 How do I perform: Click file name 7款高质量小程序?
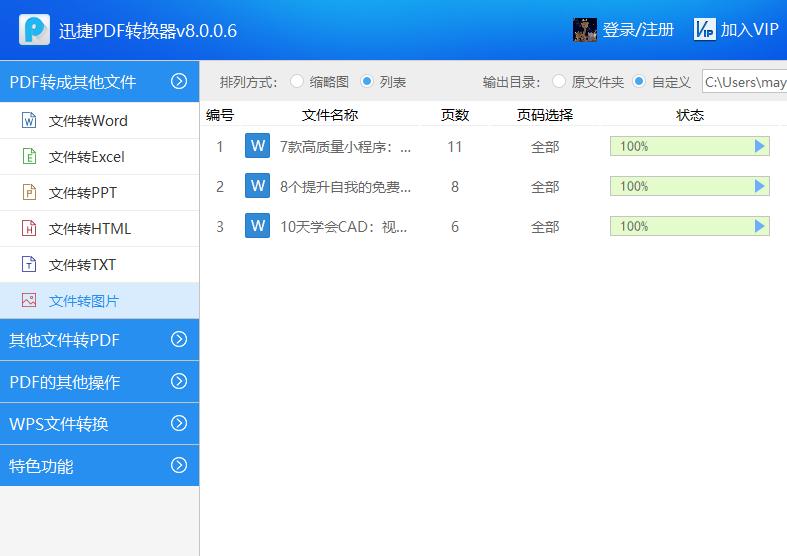point(345,147)
